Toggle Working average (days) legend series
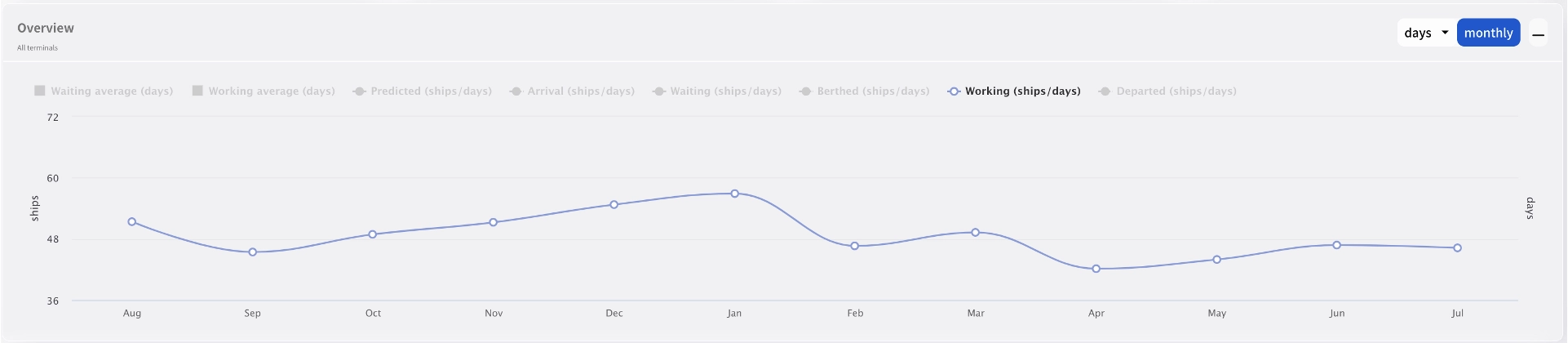This screenshot has width=1568, height=343. (x=264, y=91)
